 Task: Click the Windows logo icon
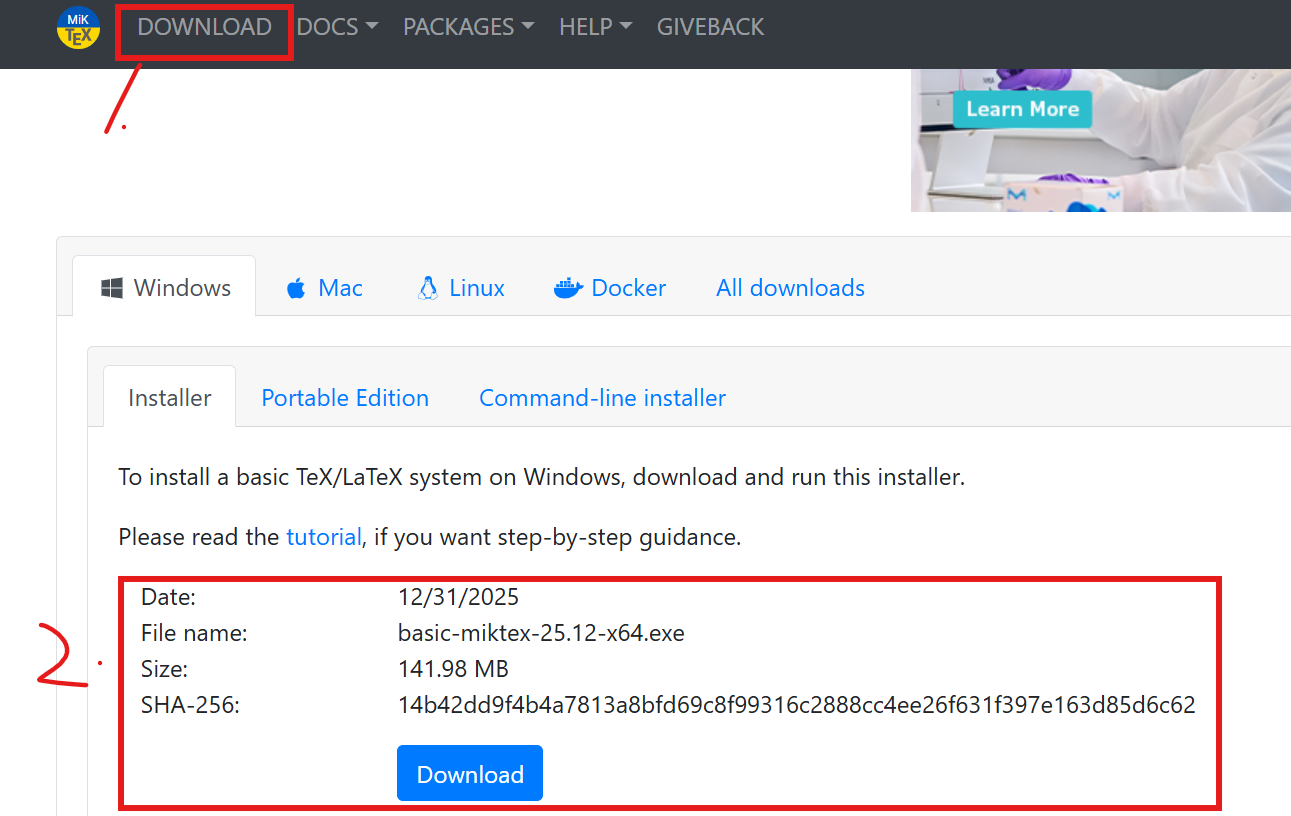click(112, 288)
